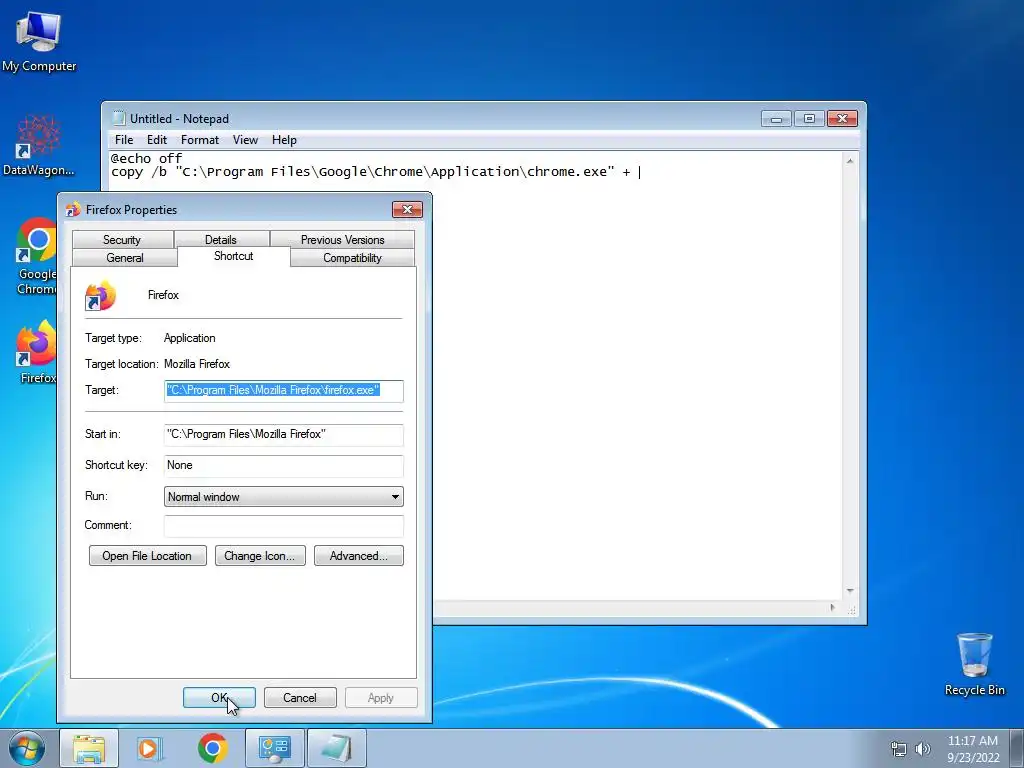Click the 'Mozilla Firefox' target location text
The width and height of the screenshot is (1024, 768).
(197, 364)
